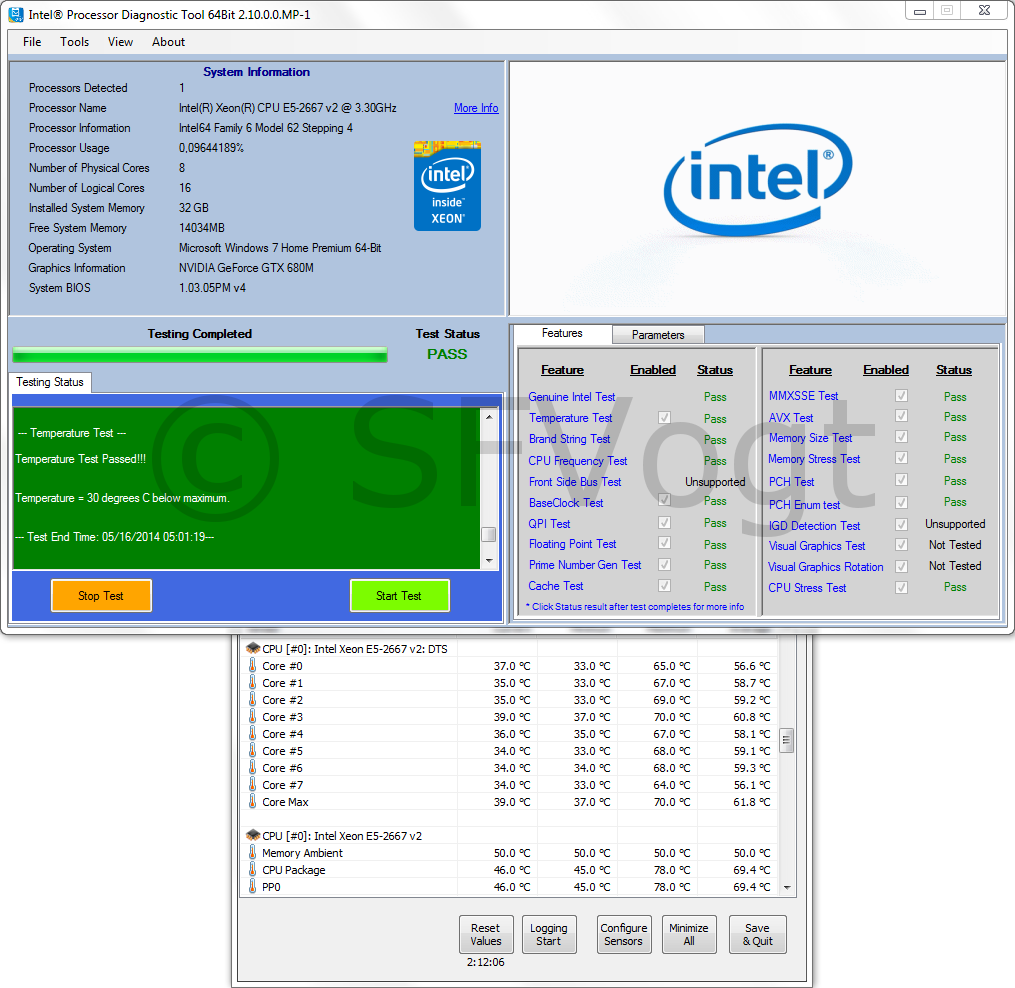The height and width of the screenshot is (988, 1015).
Task: Click scroll down arrow in testing log
Action: (x=489, y=561)
